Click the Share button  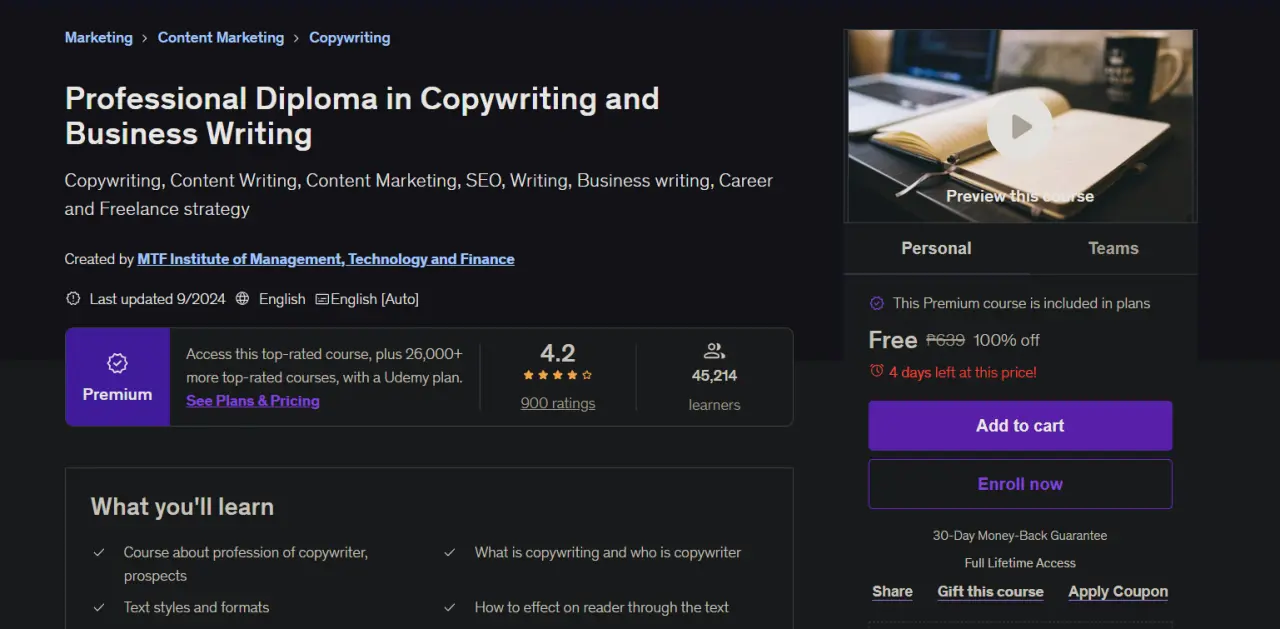tap(892, 592)
